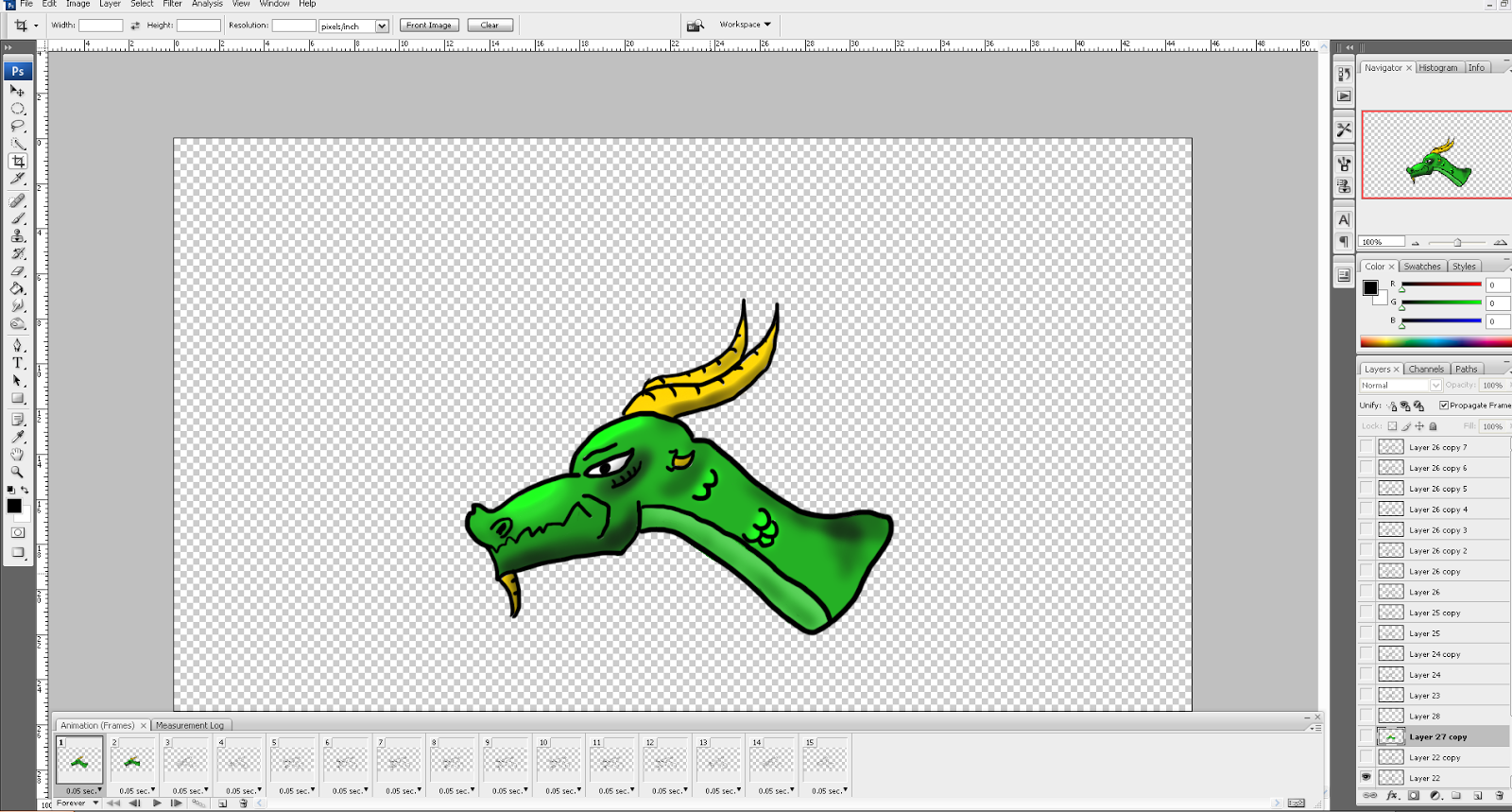The width and height of the screenshot is (1512, 812).
Task: Select the Path Selection tool
Action: [17, 380]
